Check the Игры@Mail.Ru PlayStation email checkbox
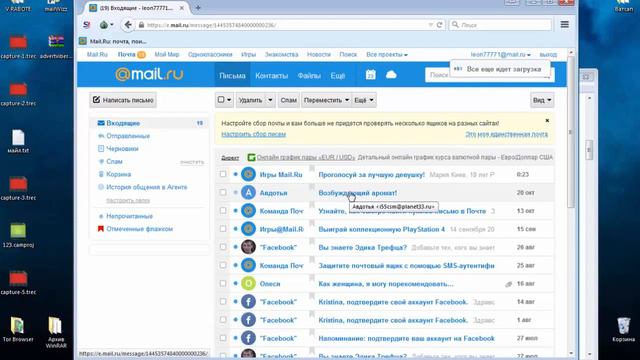This screenshot has width=640, height=360. coord(223,229)
